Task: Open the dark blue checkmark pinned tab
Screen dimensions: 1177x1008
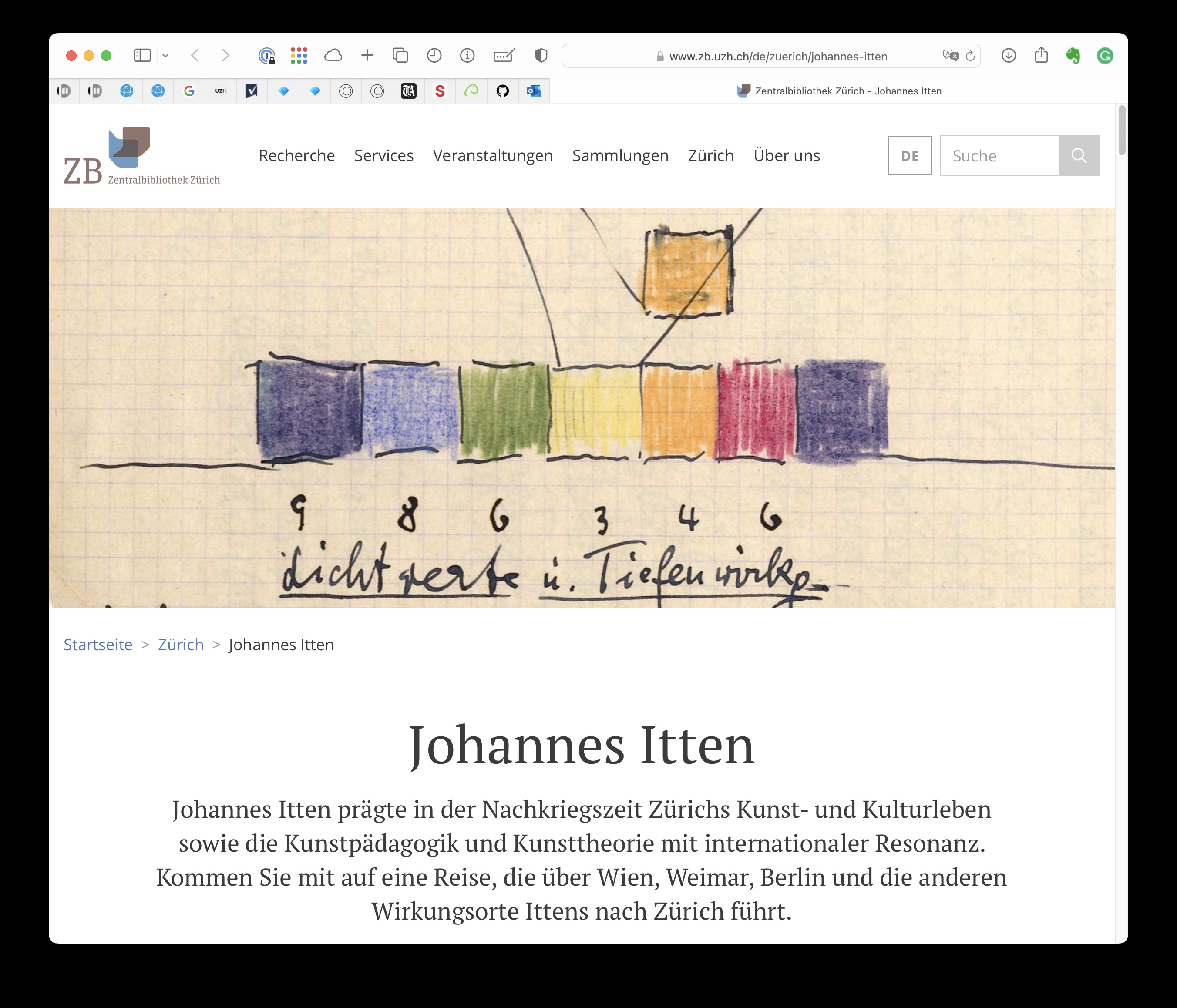Action: [252, 91]
